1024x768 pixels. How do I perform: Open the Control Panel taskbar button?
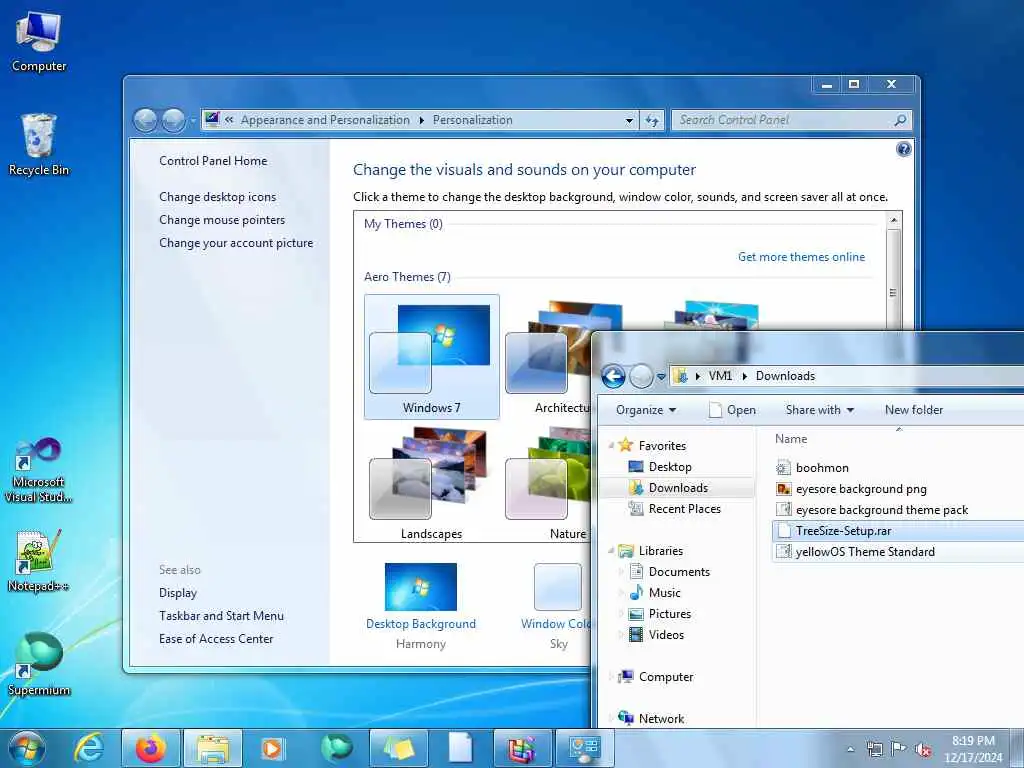[584, 748]
